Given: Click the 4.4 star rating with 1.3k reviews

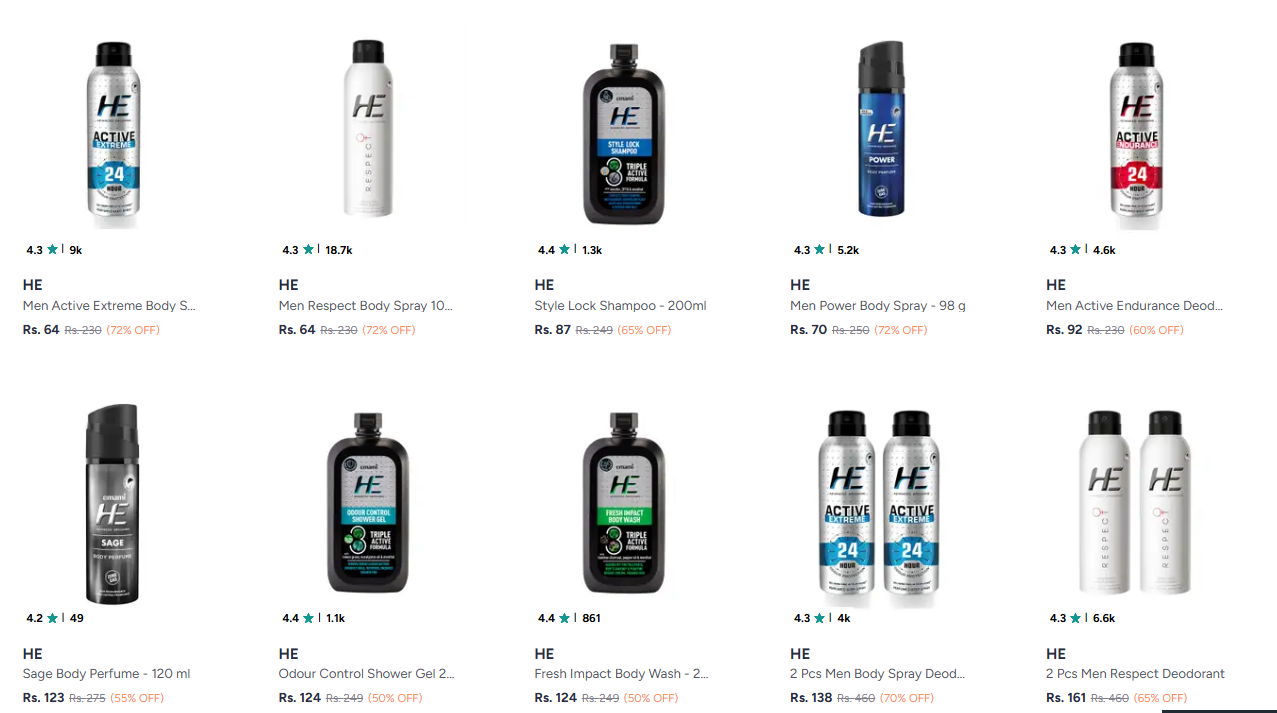Looking at the screenshot, I should [x=570, y=250].
